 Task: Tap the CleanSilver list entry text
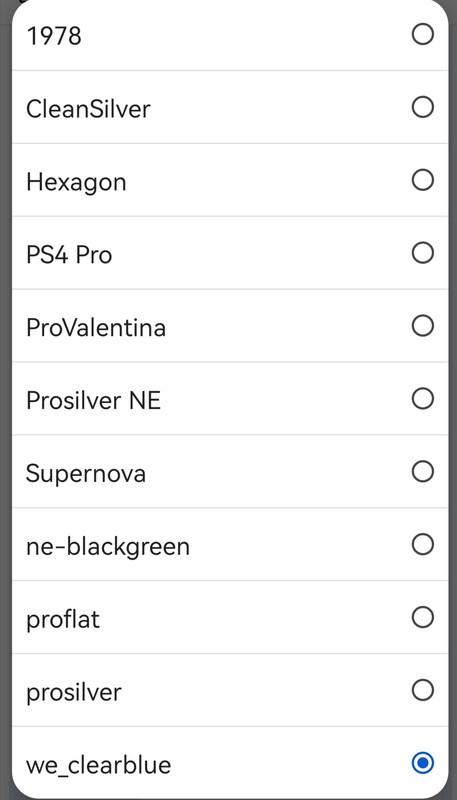pos(88,109)
